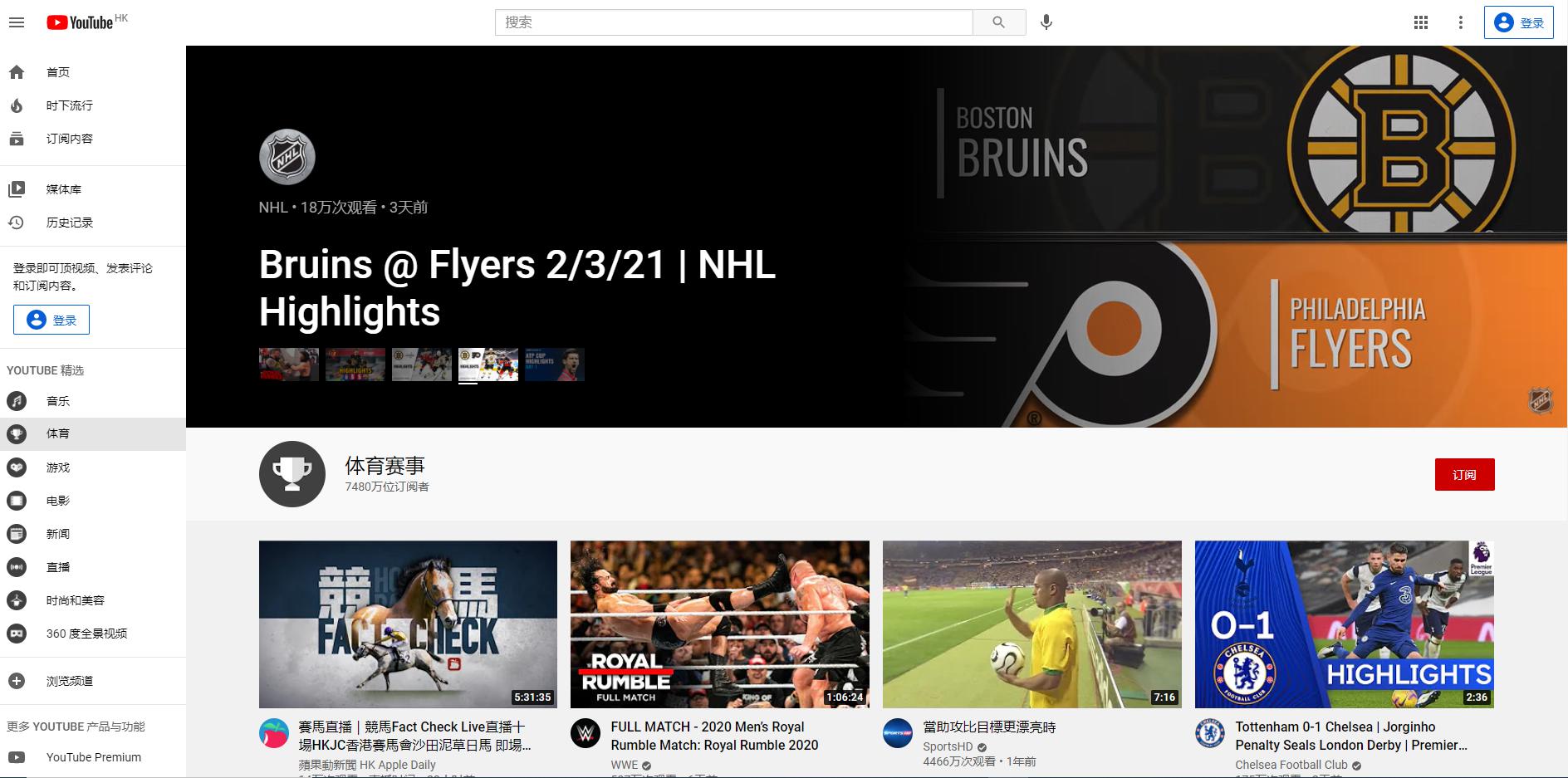Screen dimensions: 1568x778
Task: Click the search magnifier button
Action: [999, 22]
